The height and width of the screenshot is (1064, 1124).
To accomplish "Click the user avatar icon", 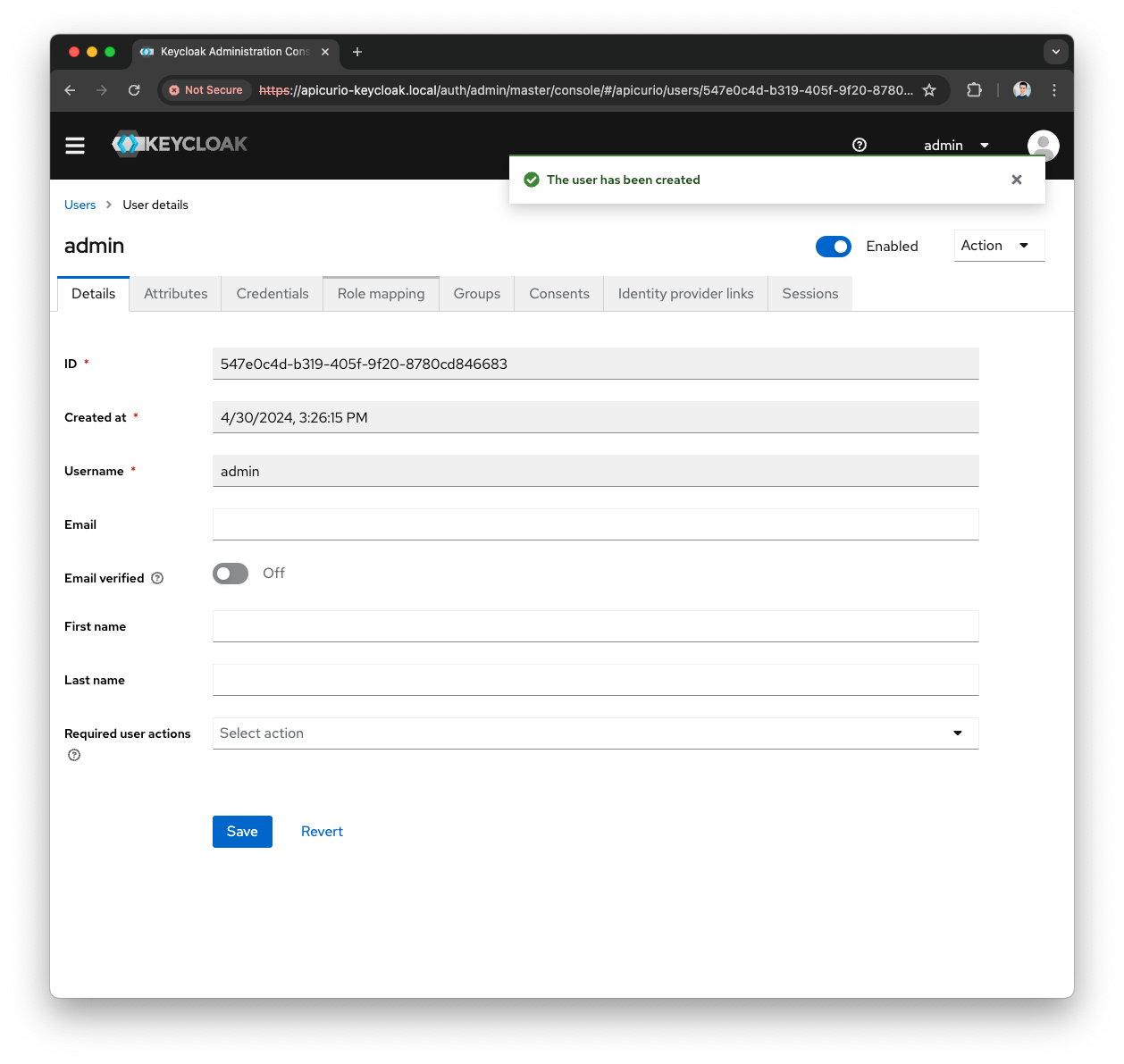I will tap(1043, 143).
